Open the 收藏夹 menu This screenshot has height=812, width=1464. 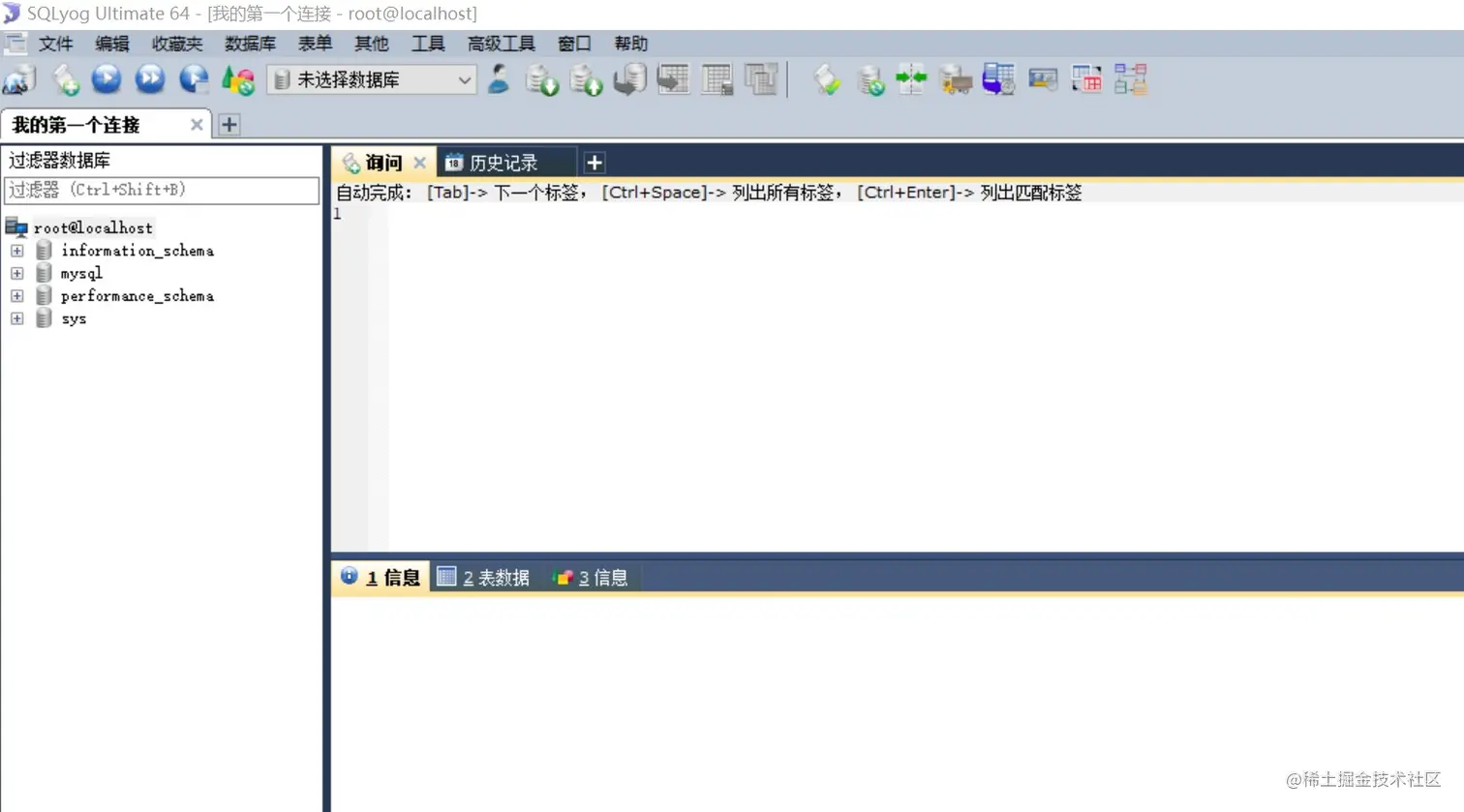click(177, 44)
